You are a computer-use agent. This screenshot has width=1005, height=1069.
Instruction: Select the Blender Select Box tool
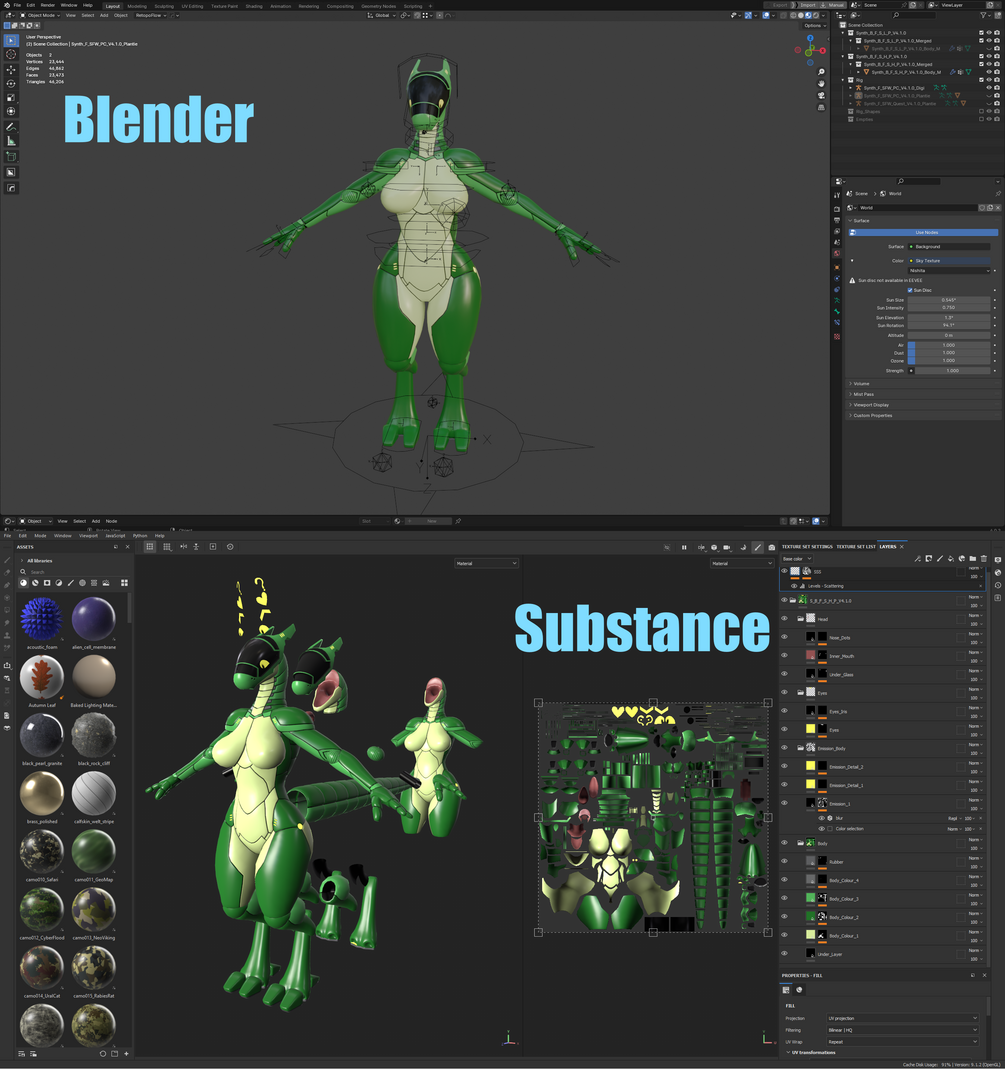[x=11, y=40]
